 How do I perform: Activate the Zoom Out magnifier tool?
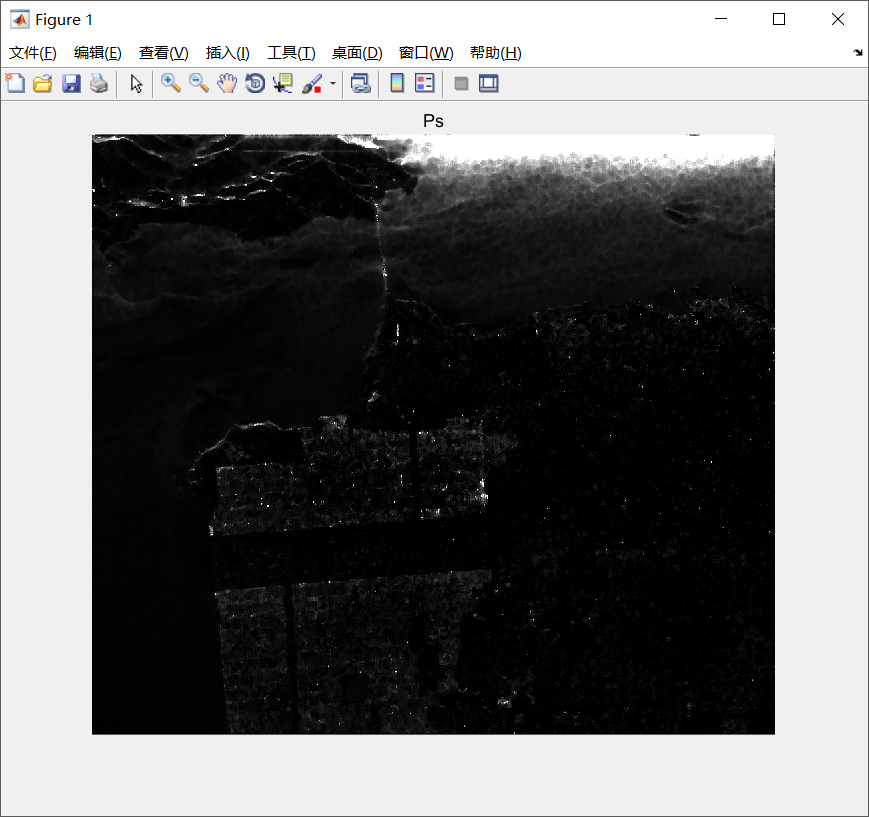(199, 83)
